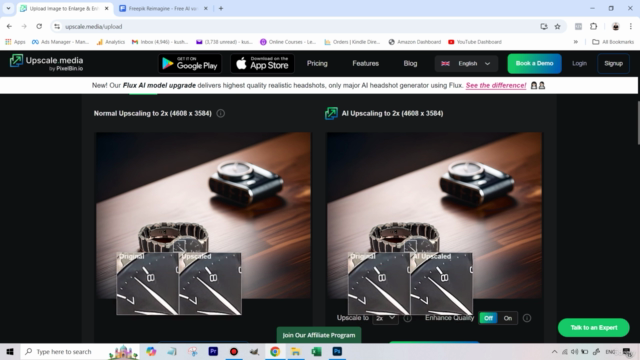
Task: Click the install app icon in address bar
Action: [x=544, y=27]
